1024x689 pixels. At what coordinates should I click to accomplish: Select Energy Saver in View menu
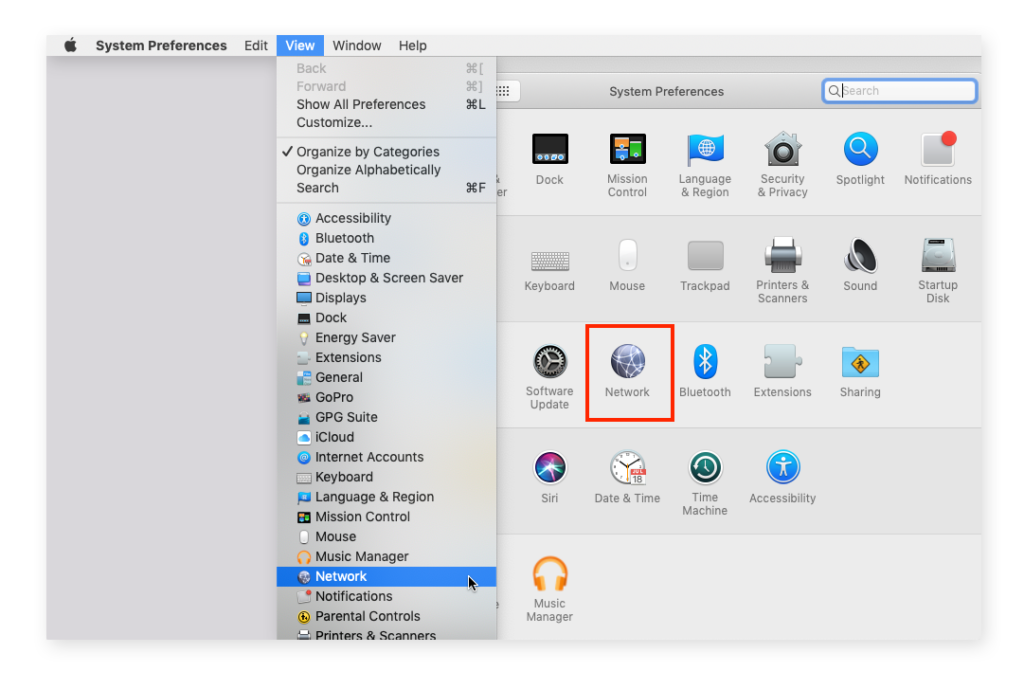click(387, 338)
